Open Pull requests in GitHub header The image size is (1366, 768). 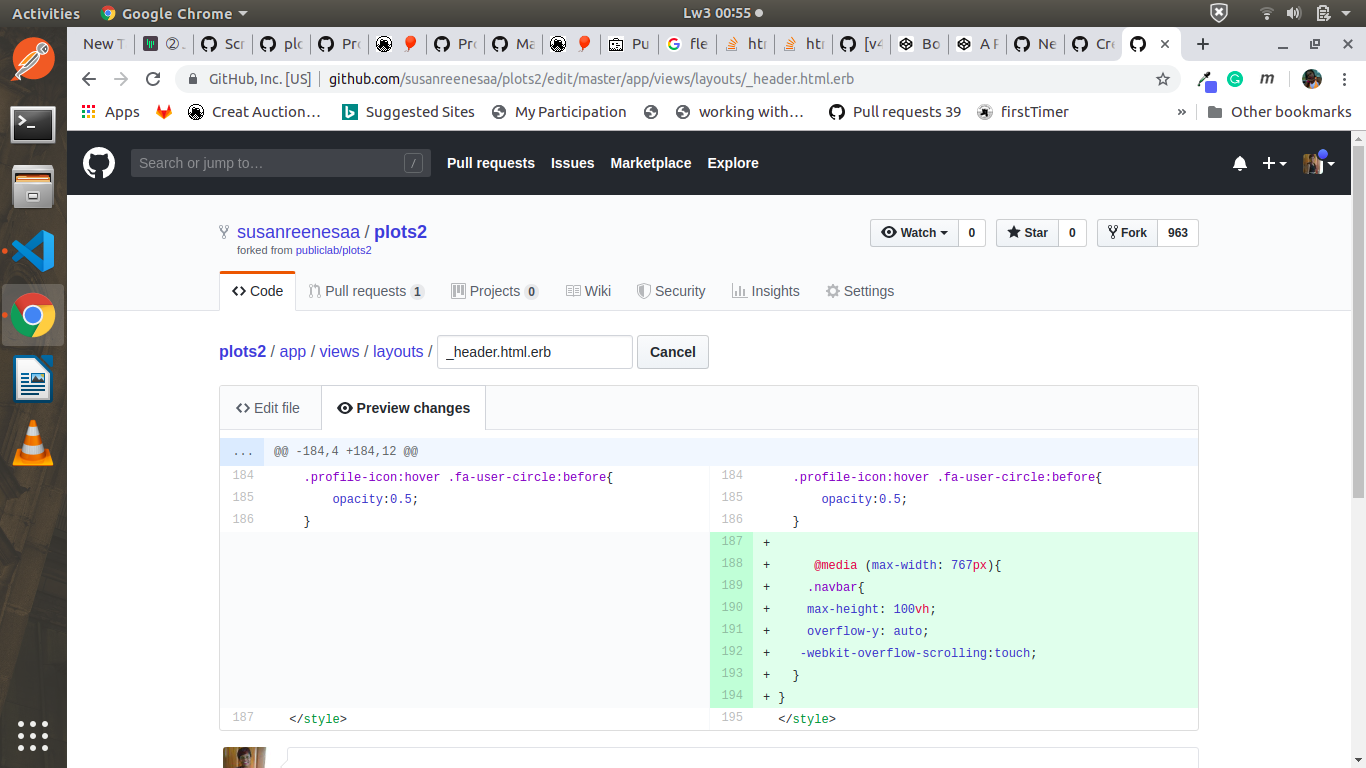click(x=491, y=163)
